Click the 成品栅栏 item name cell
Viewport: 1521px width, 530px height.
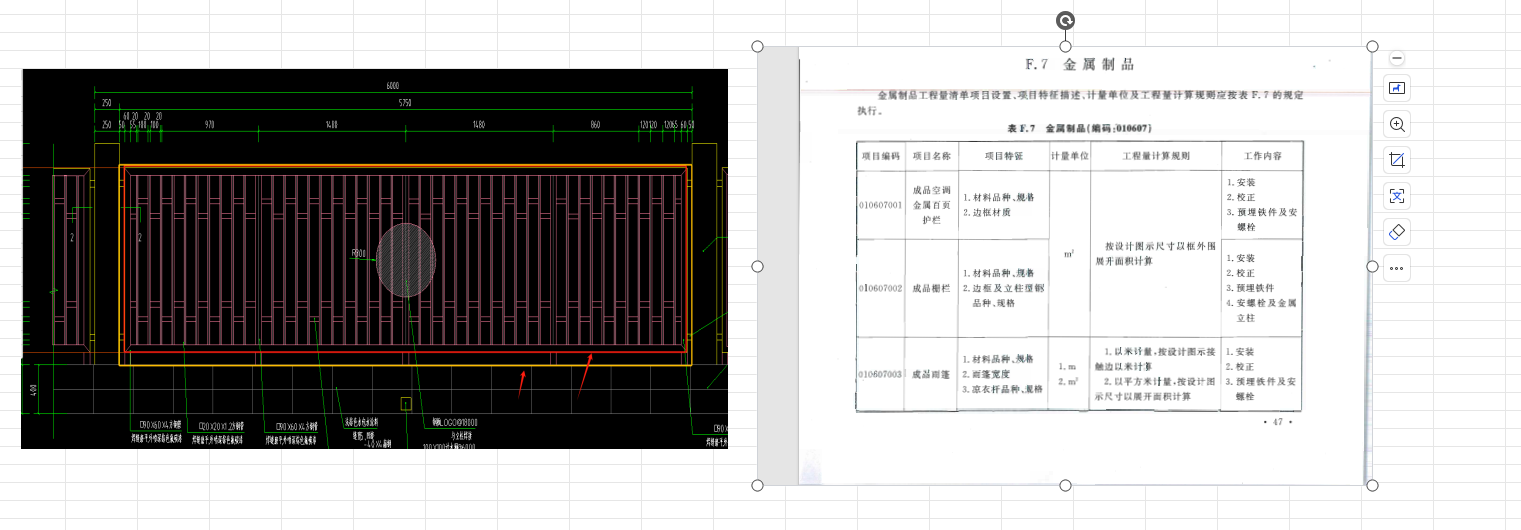coord(931,288)
